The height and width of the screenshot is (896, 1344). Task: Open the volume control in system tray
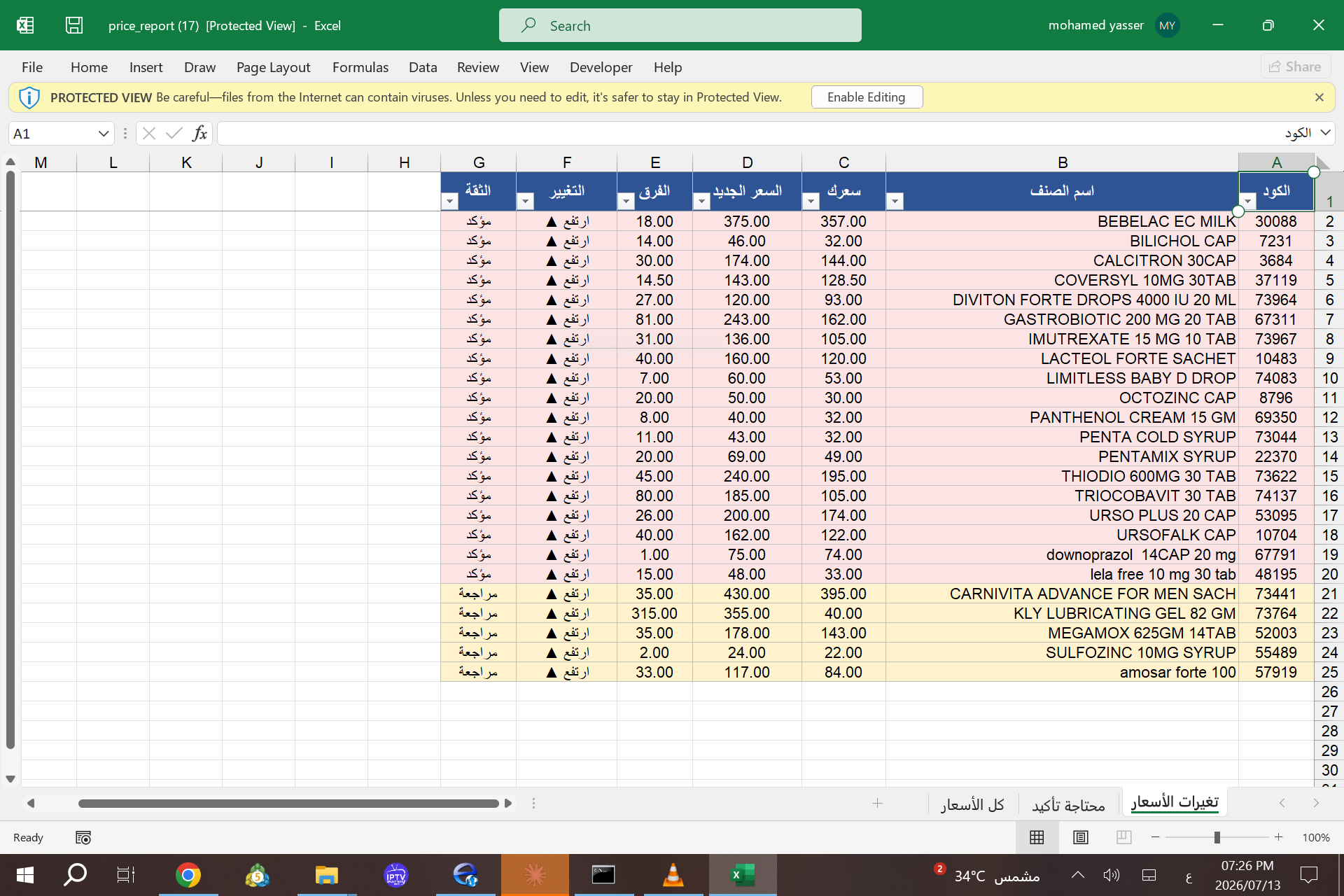(x=1112, y=875)
